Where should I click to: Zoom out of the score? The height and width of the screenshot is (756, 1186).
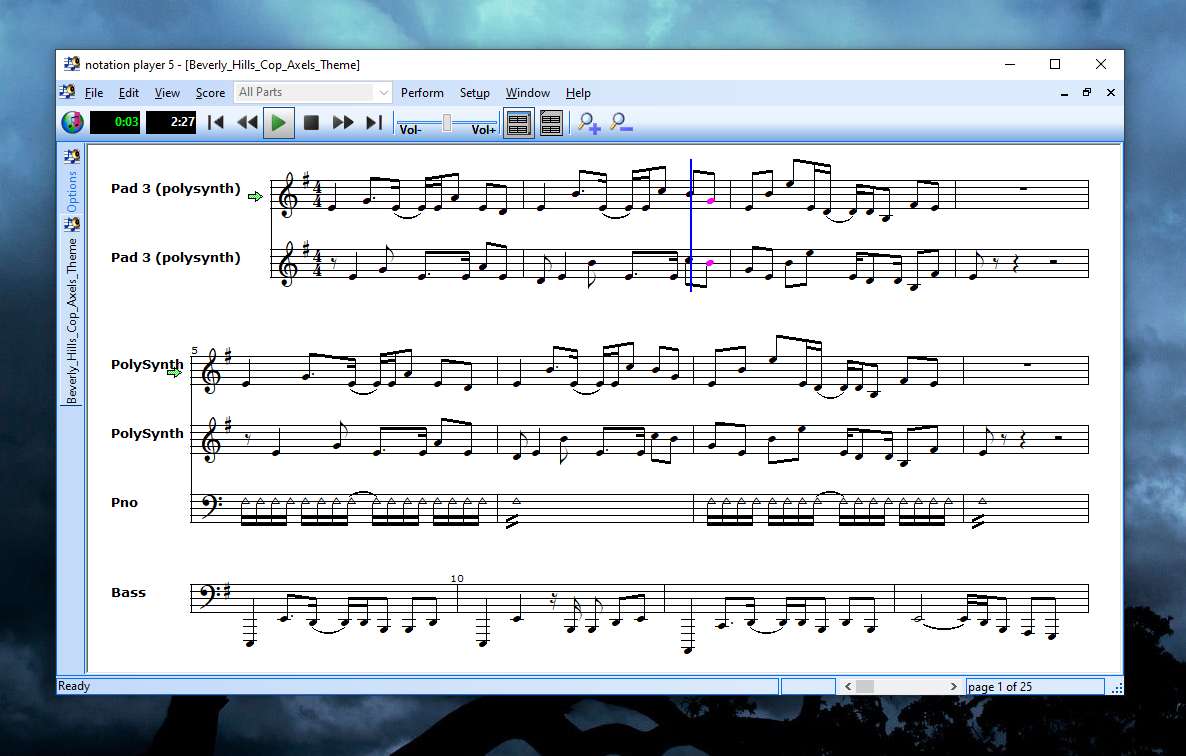point(620,122)
